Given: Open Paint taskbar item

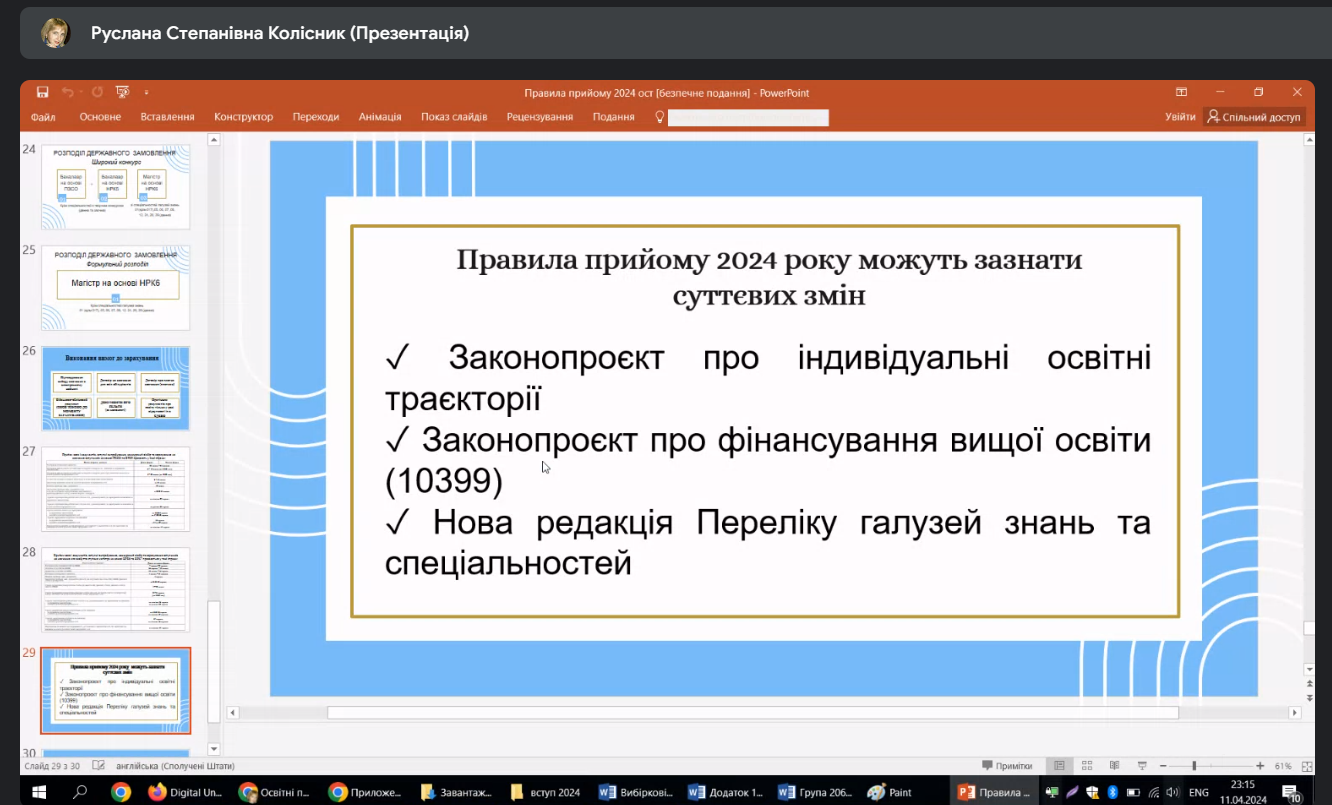Looking at the screenshot, I should (x=890, y=792).
